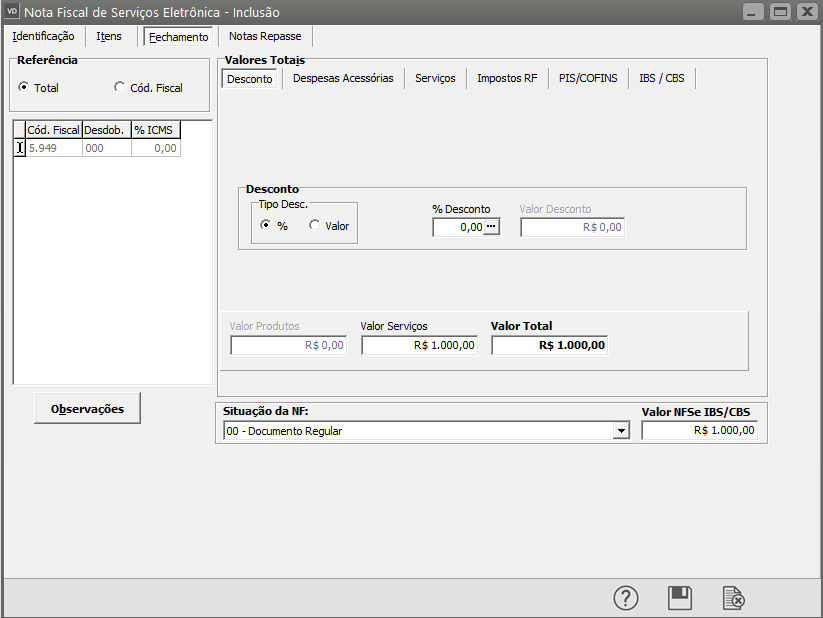Click the cancel document icon
This screenshot has width=823, height=618.
(734, 598)
